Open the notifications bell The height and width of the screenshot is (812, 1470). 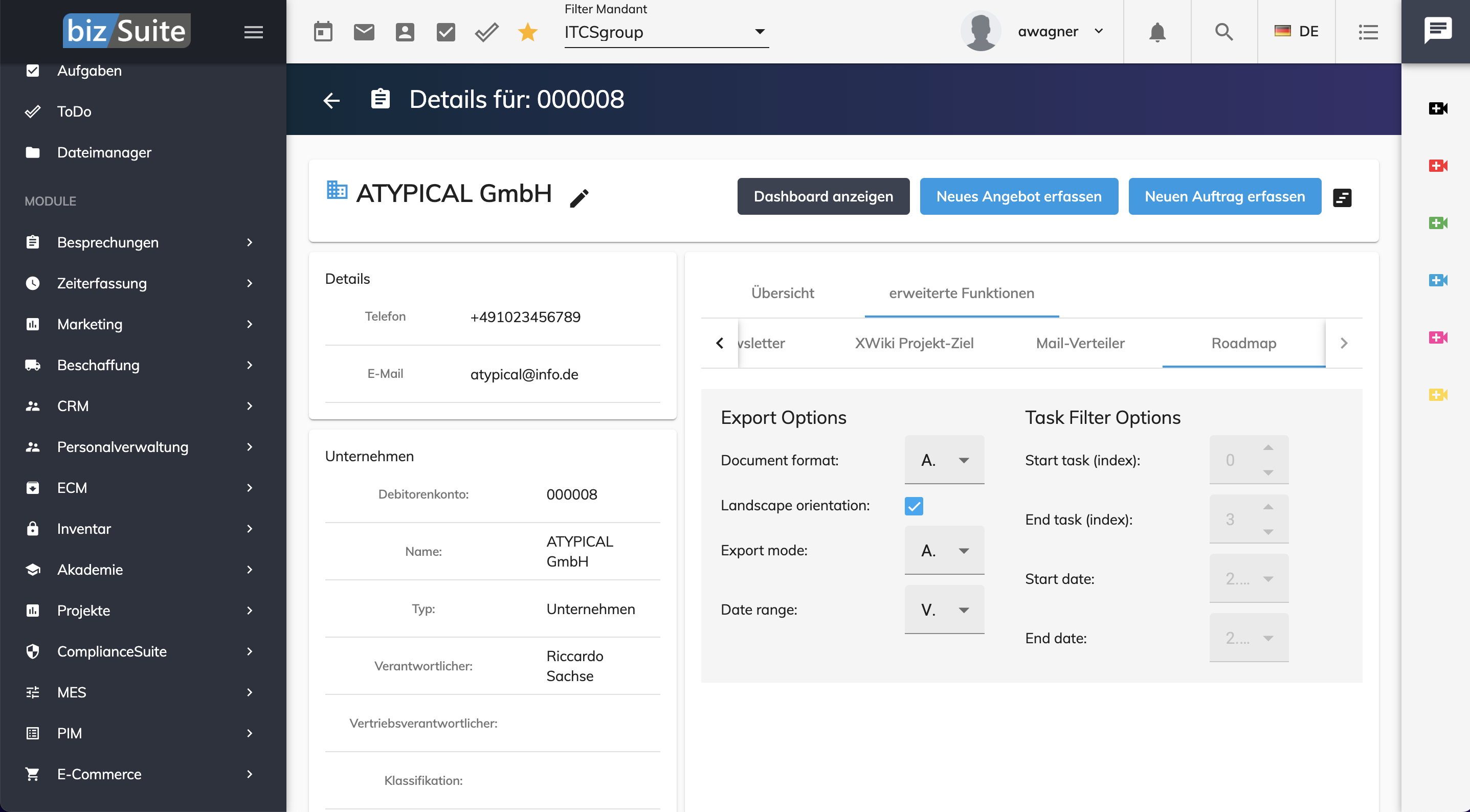[1157, 32]
